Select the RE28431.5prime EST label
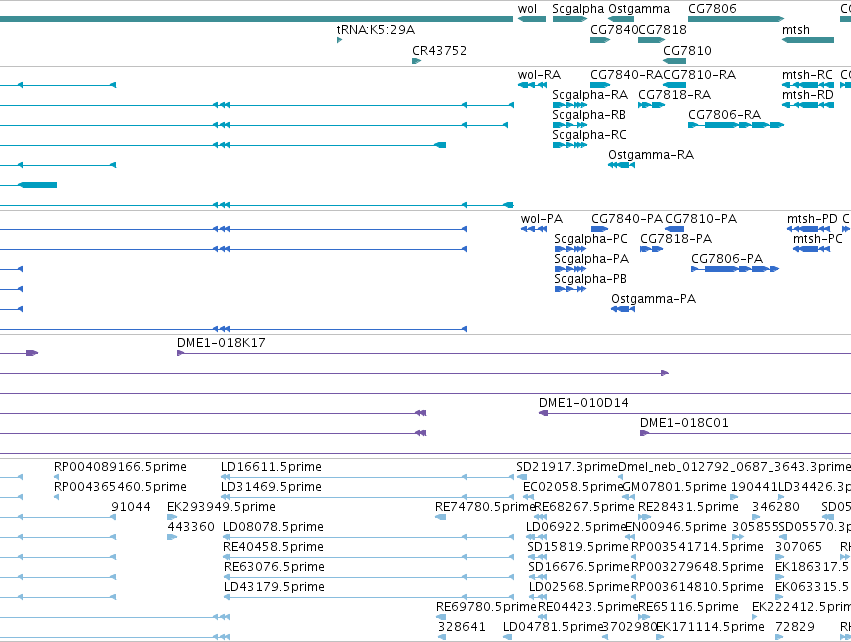851x642 pixels. 688,507
